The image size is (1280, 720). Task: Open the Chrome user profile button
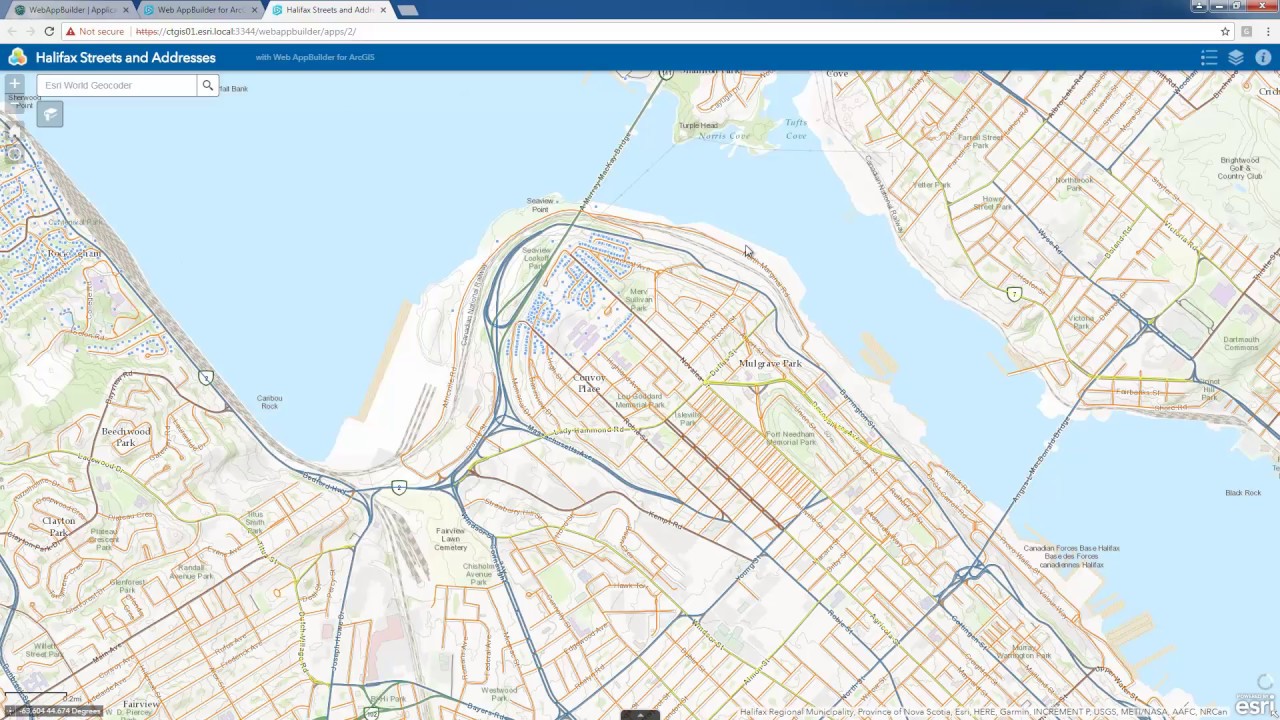pos(1199,6)
